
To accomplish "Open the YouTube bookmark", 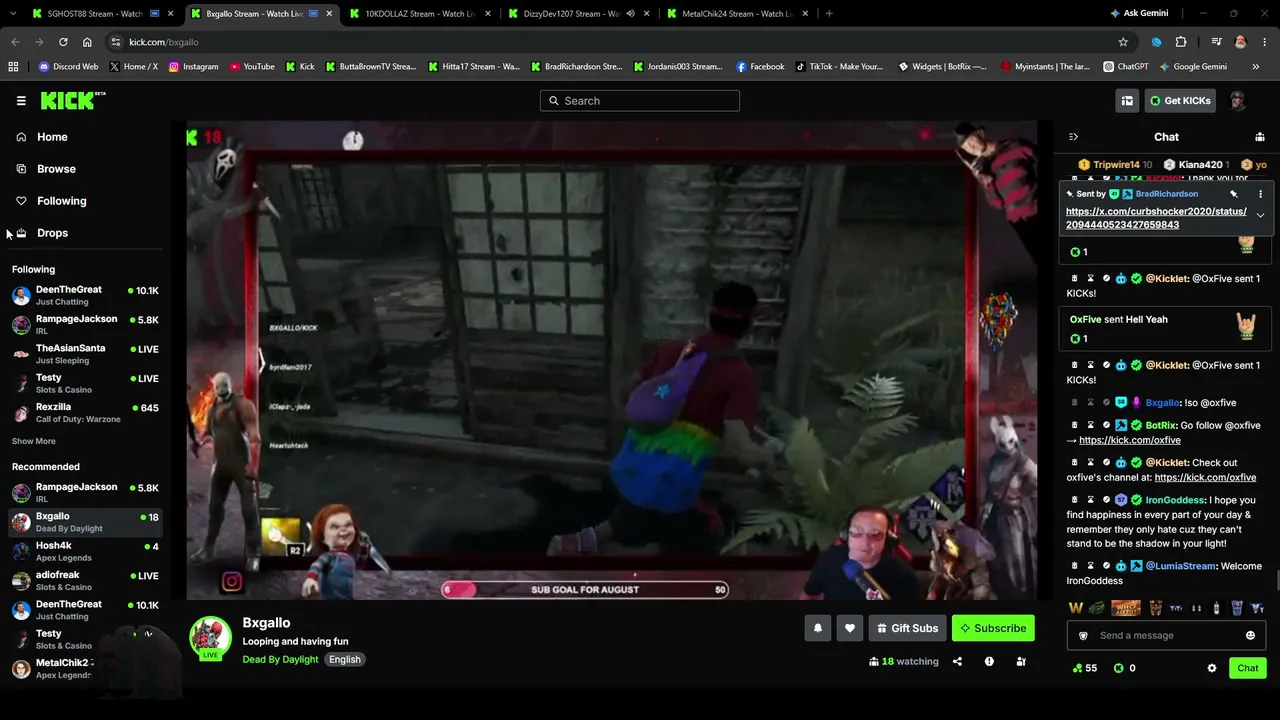I will [x=252, y=67].
